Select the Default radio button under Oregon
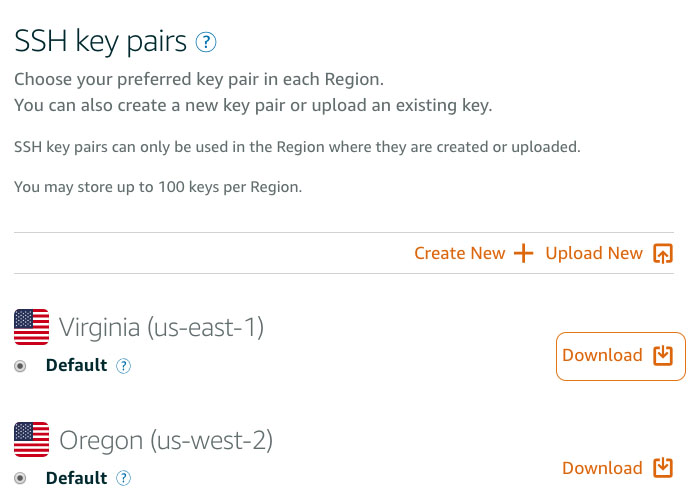The image size is (693, 498). [x=21, y=479]
